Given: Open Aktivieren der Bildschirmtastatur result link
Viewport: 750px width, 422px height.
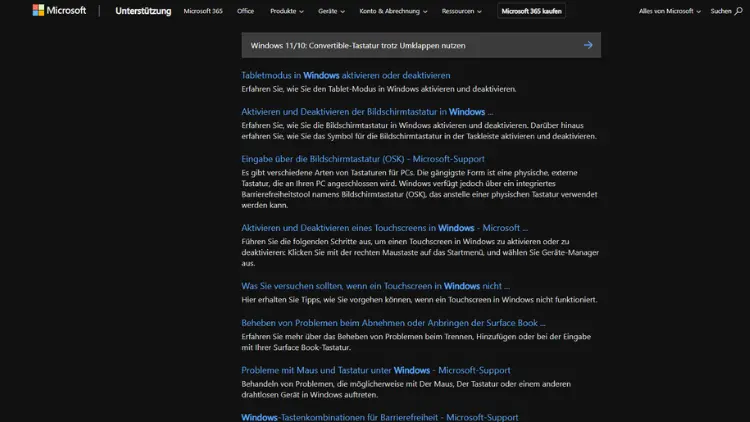Looking at the screenshot, I should pos(367,112).
